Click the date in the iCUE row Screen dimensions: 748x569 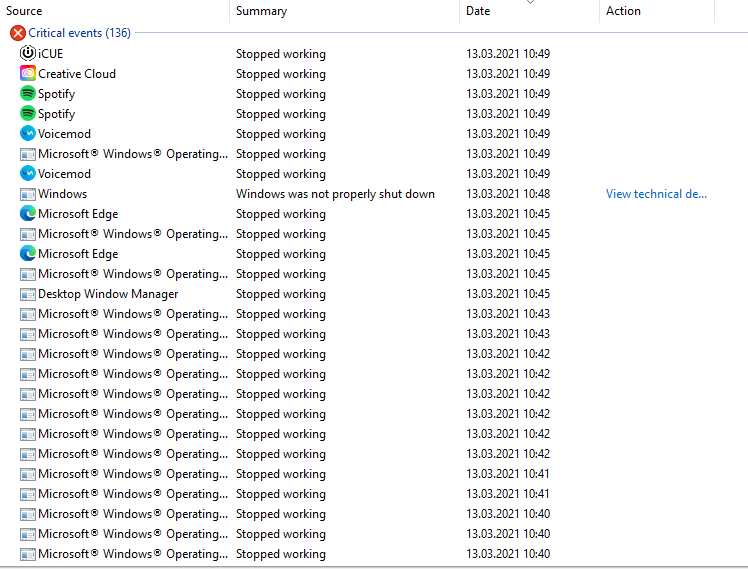coord(508,54)
